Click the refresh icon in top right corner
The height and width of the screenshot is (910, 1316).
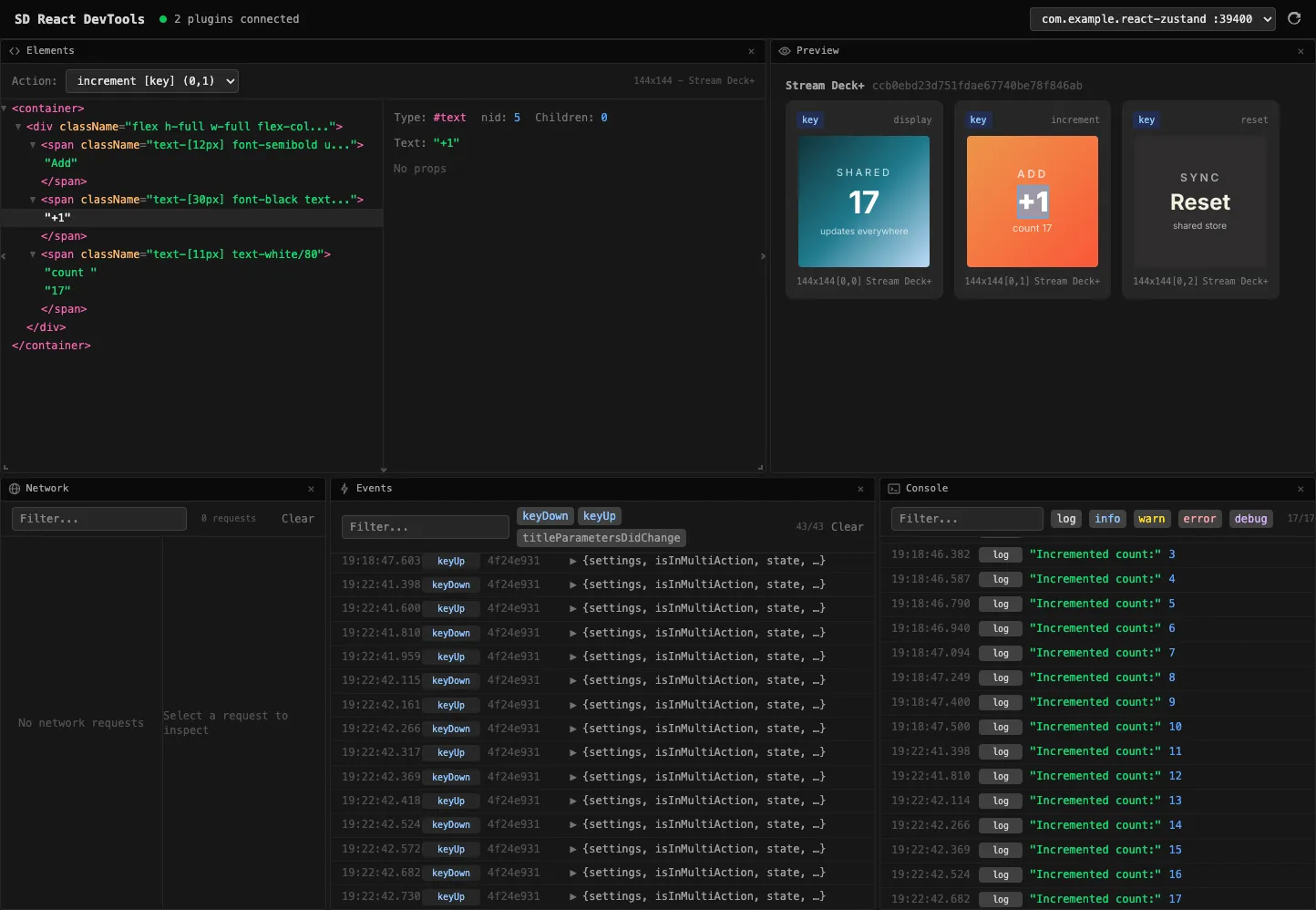[1295, 18]
